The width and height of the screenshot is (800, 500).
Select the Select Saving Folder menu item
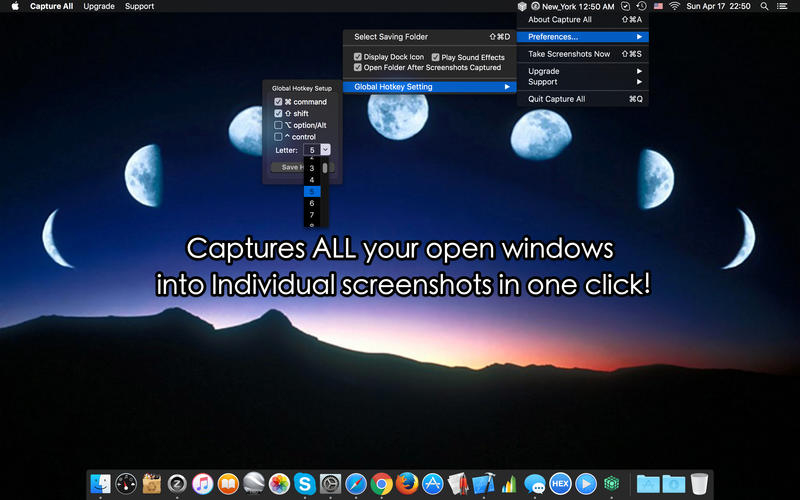tap(391, 37)
